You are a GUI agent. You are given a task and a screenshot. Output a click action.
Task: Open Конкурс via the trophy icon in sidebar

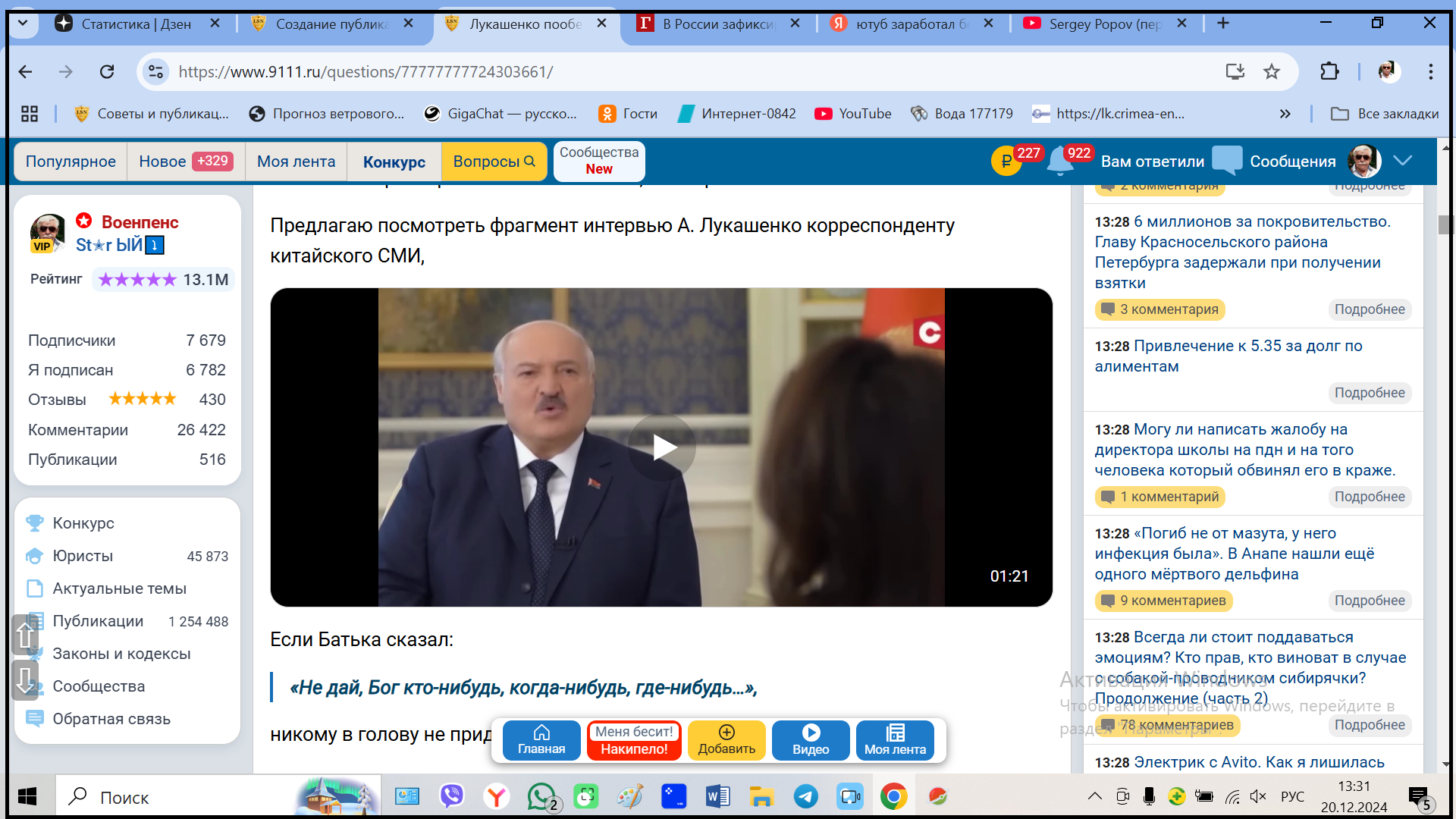pos(35,522)
